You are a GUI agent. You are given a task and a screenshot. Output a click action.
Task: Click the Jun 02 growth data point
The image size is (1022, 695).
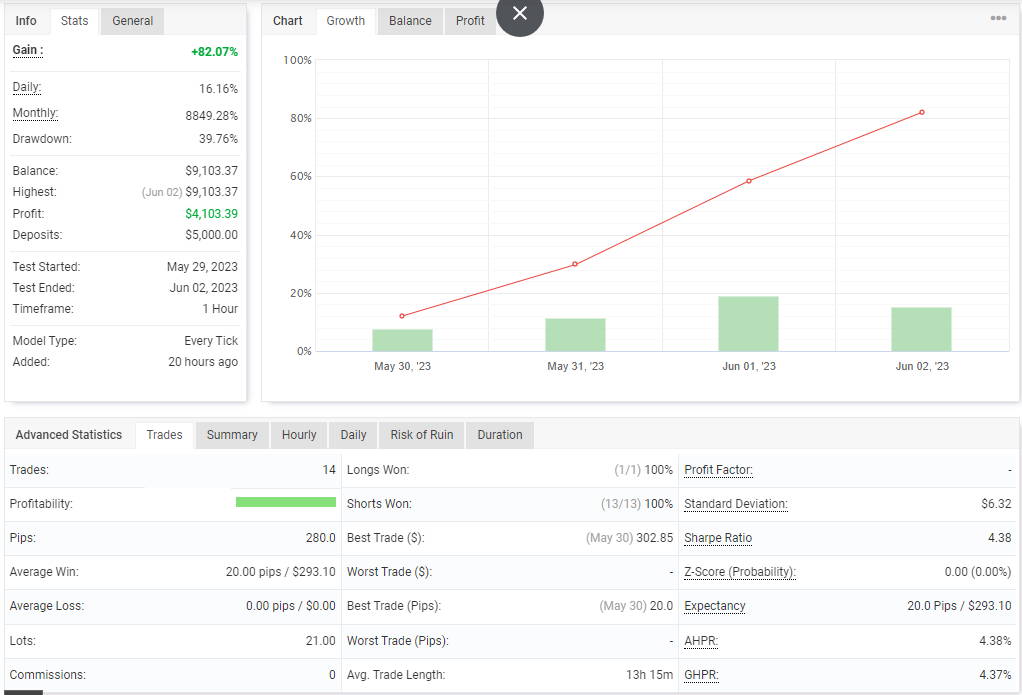[922, 112]
